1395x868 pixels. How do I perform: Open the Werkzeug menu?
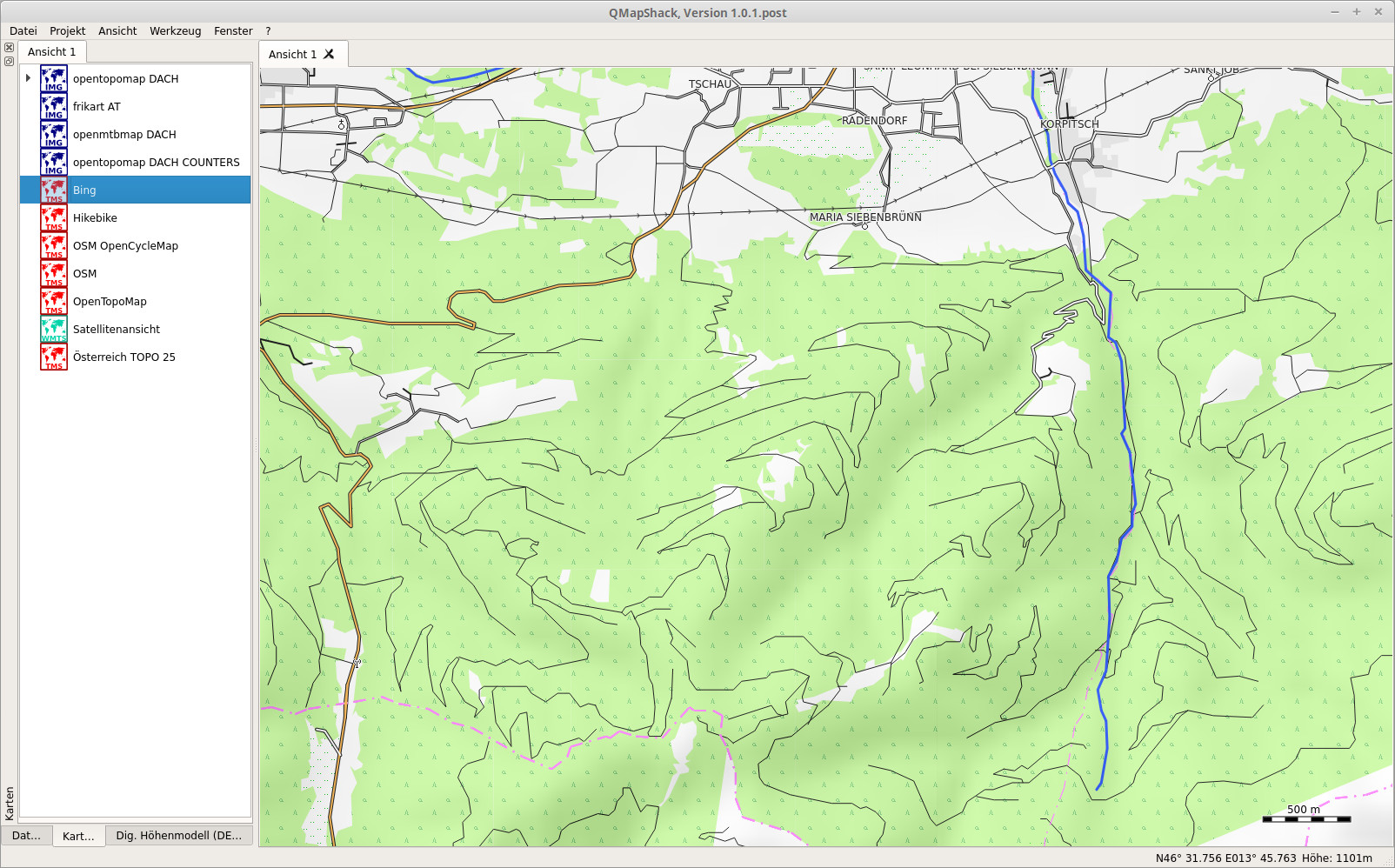pos(175,30)
